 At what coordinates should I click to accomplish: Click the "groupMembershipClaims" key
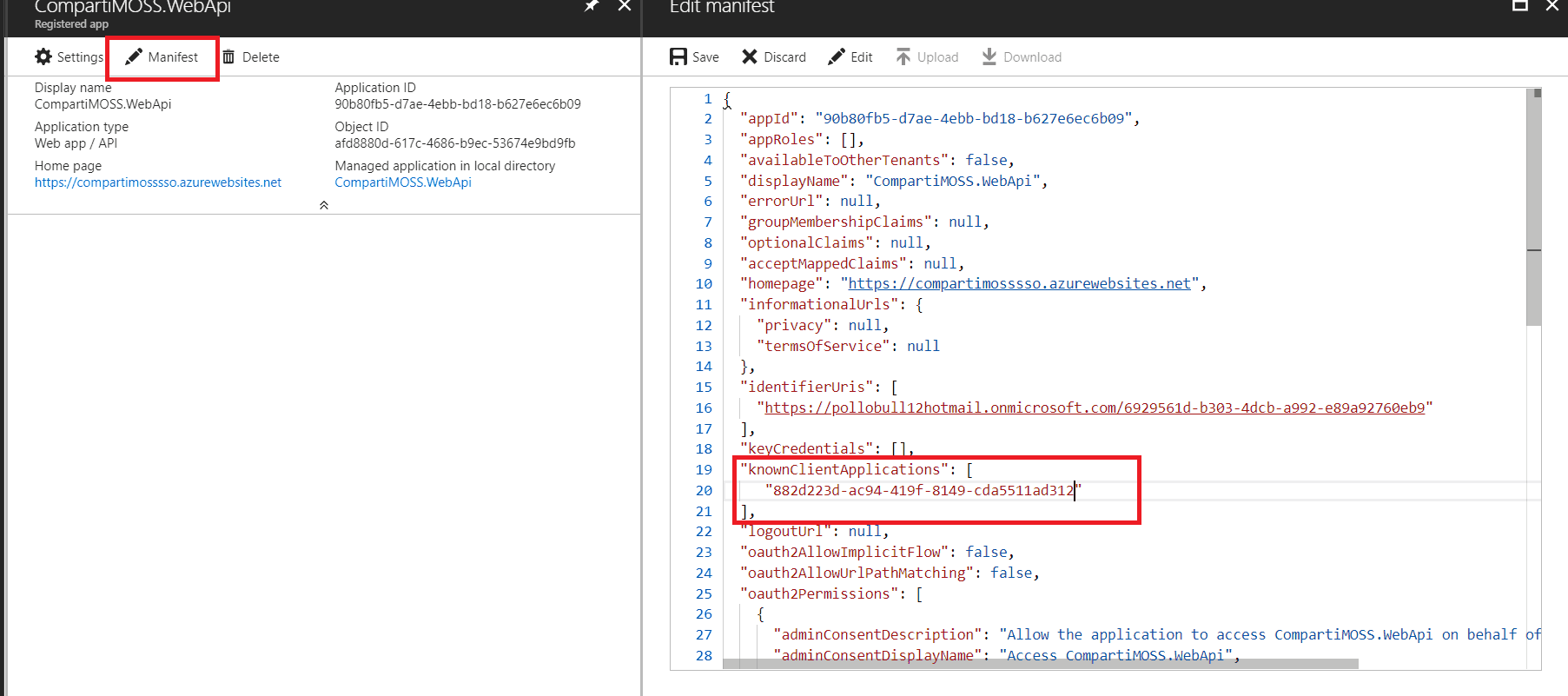click(x=836, y=222)
